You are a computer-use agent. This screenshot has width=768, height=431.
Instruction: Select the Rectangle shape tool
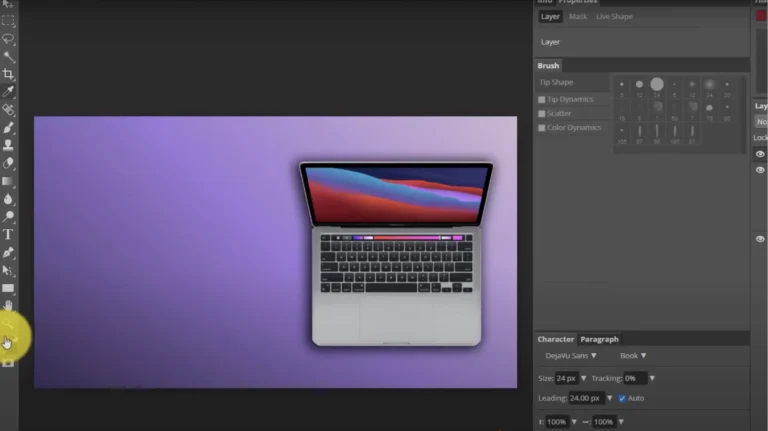8,288
